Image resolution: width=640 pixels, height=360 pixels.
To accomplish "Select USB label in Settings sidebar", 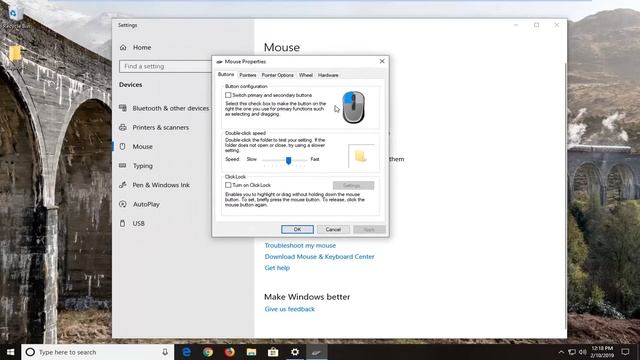I will coord(138,224).
